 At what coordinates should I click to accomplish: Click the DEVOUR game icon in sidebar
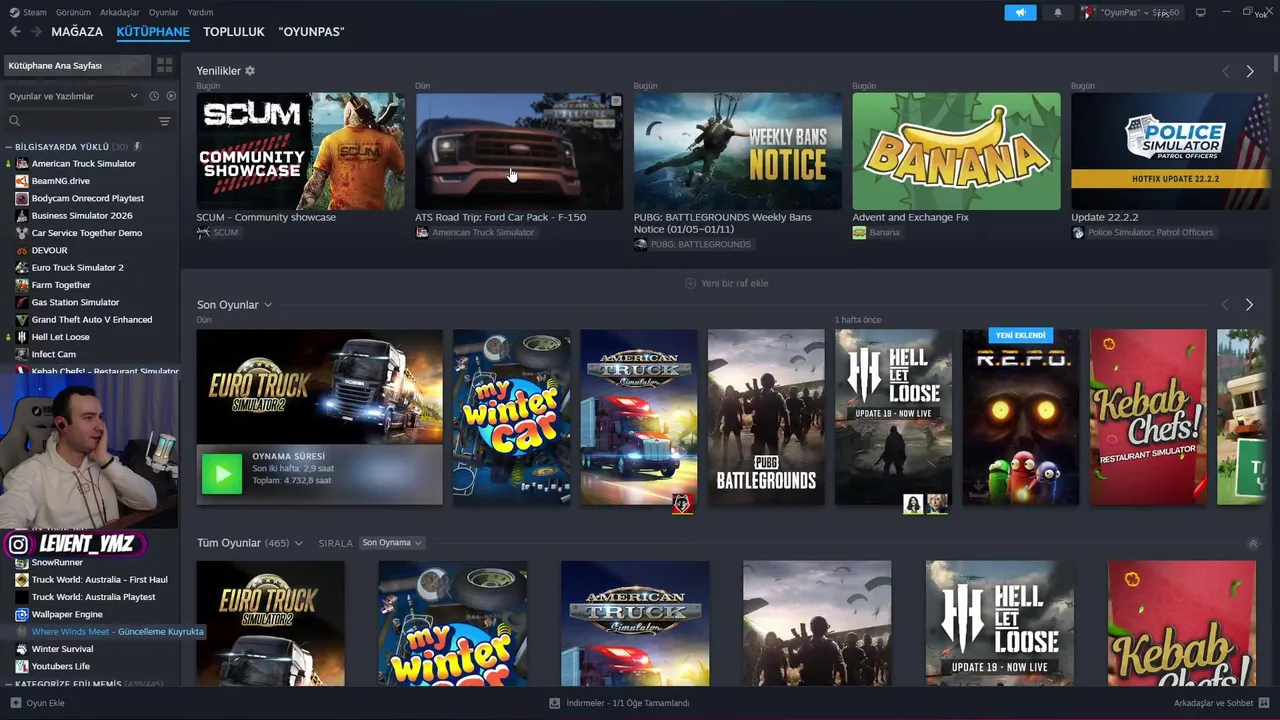point(22,250)
